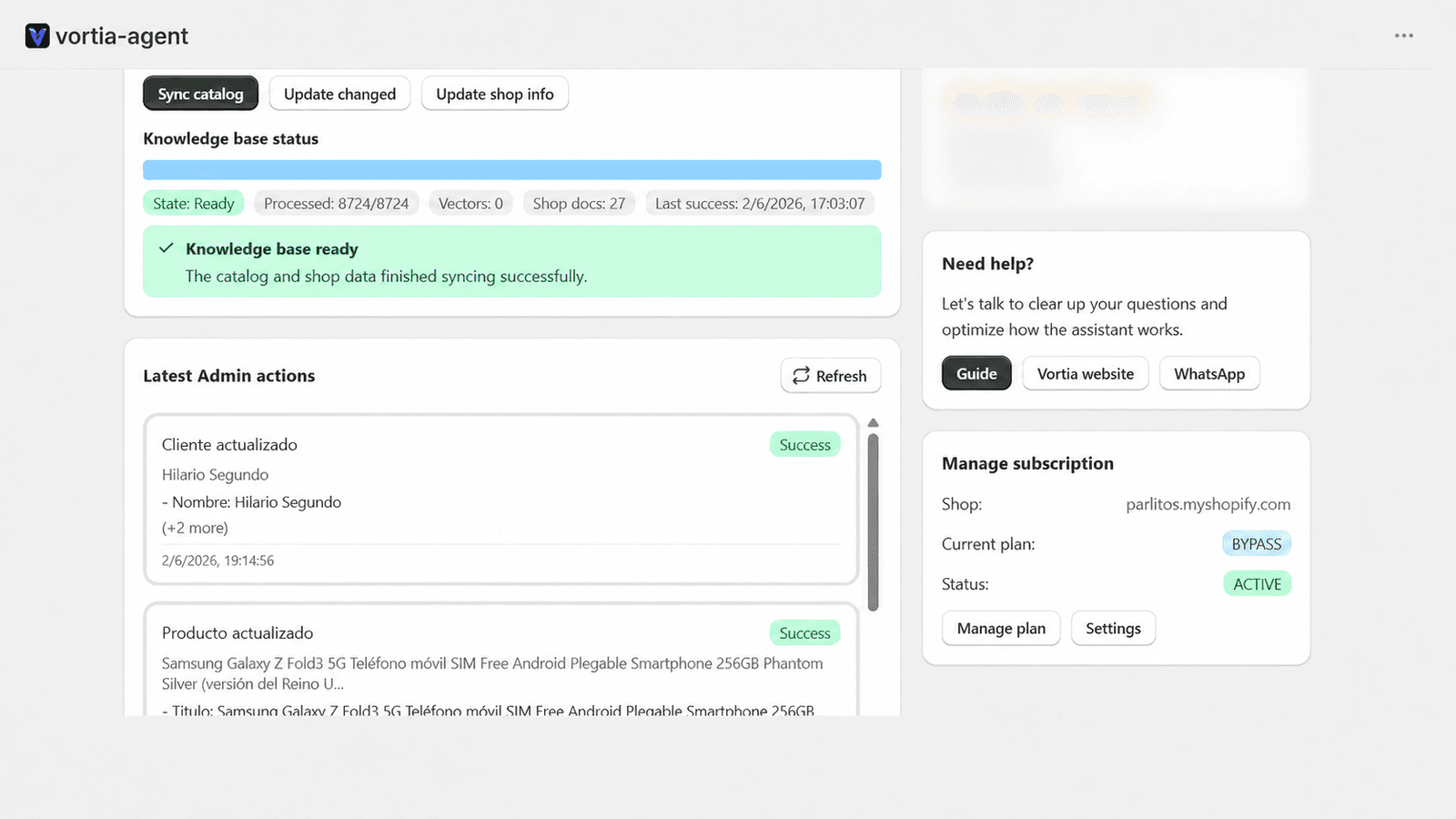Click the vortia-agent logo icon
The height and width of the screenshot is (819, 1456).
pos(37,36)
